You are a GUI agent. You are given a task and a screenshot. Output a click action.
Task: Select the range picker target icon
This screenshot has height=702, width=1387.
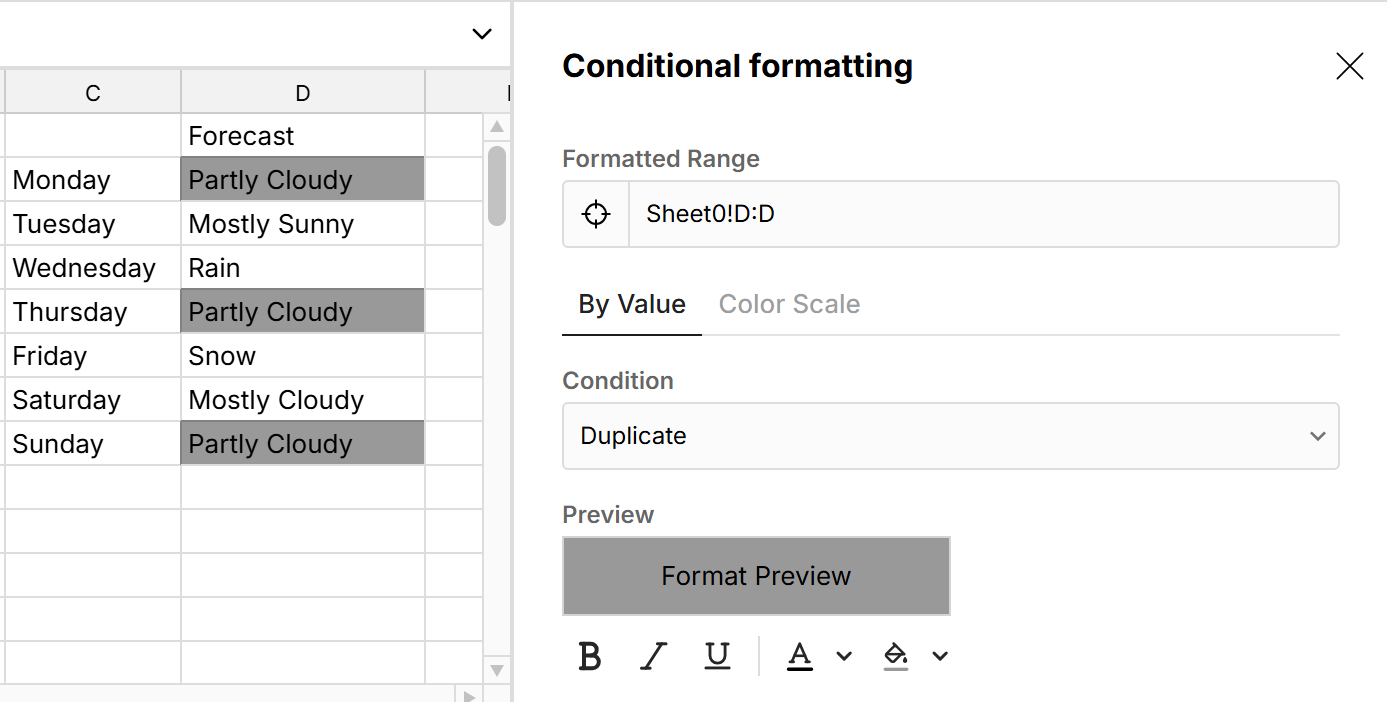(595, 213)
